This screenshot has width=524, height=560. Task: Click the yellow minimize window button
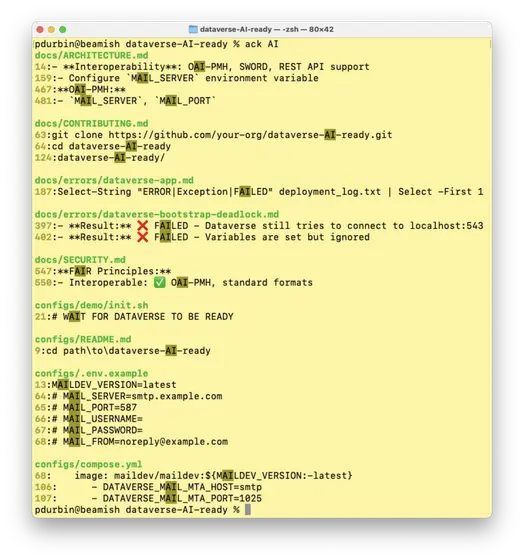[51, 29]
